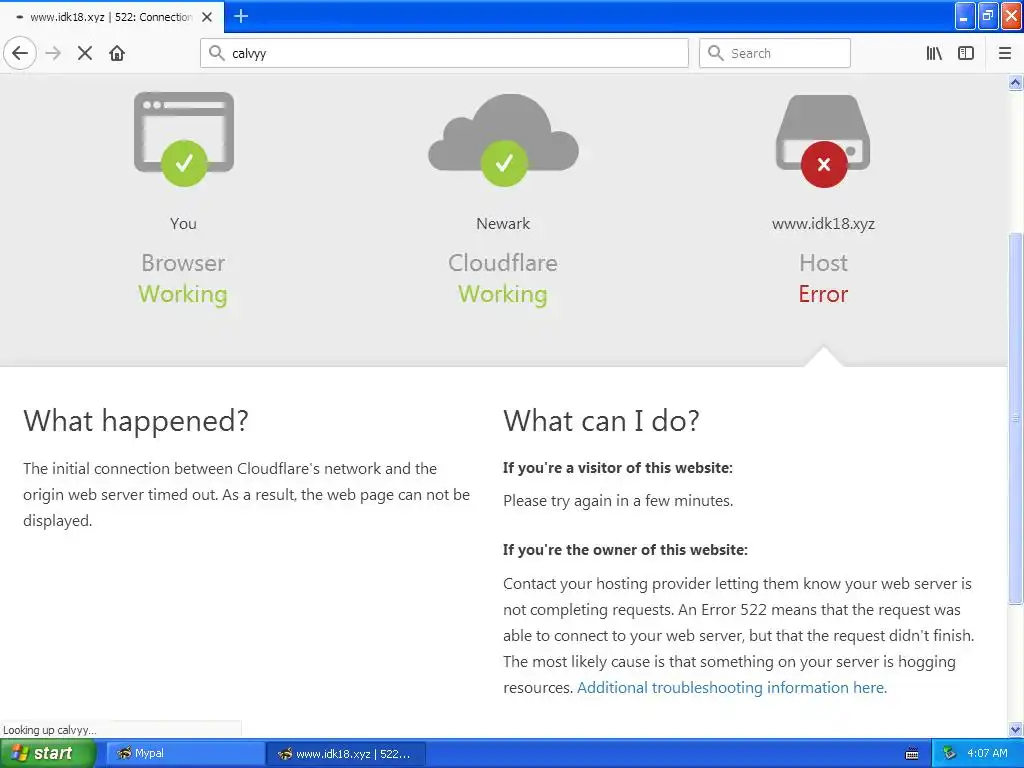
Task: Toggle the sidebar view icon
Action: pos(966,53)
